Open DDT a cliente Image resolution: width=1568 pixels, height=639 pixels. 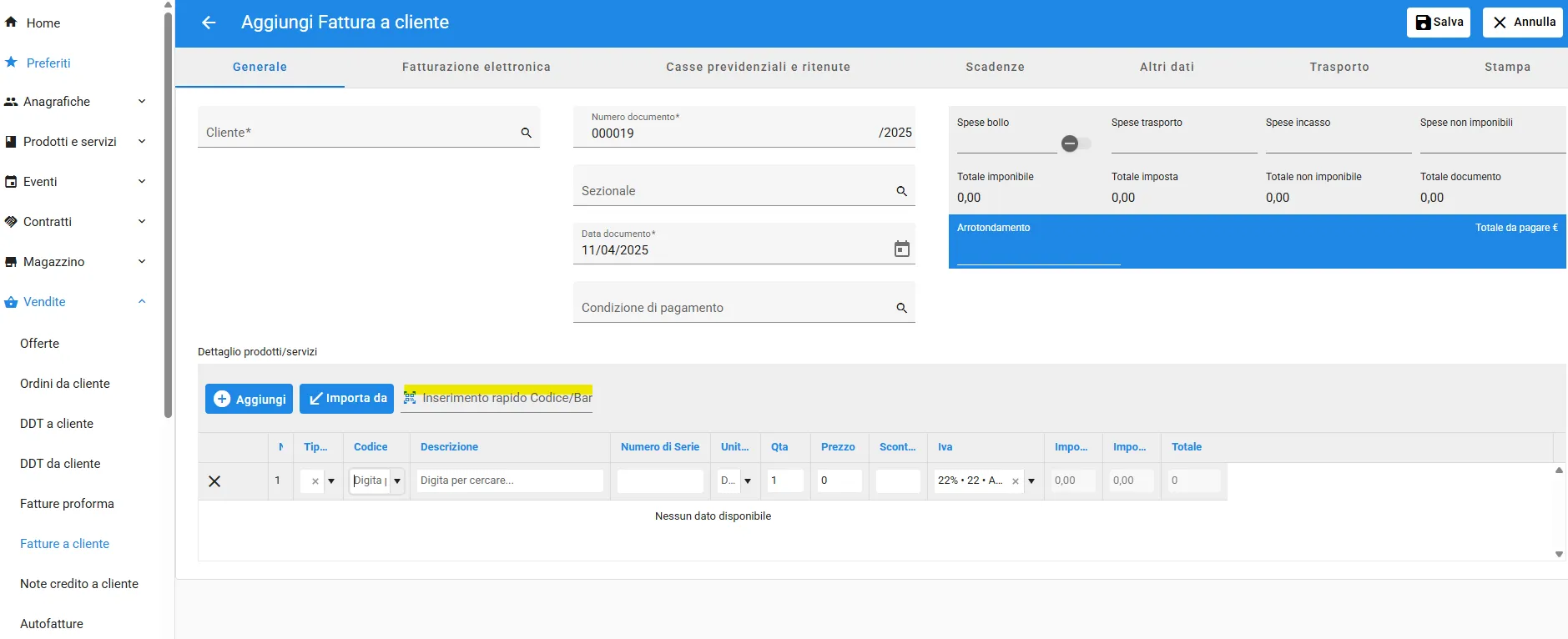click(x=57, y=424)
